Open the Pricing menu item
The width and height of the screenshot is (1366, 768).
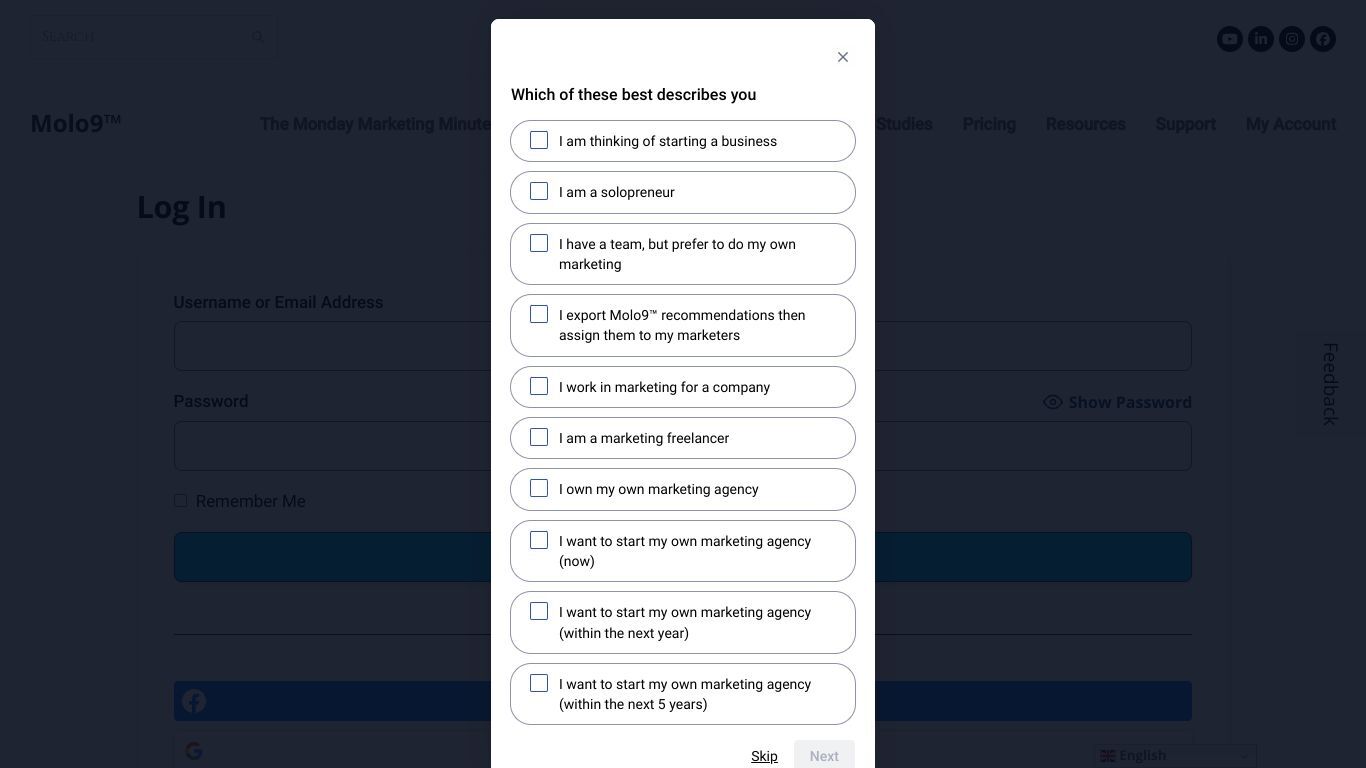pos(989,124)
